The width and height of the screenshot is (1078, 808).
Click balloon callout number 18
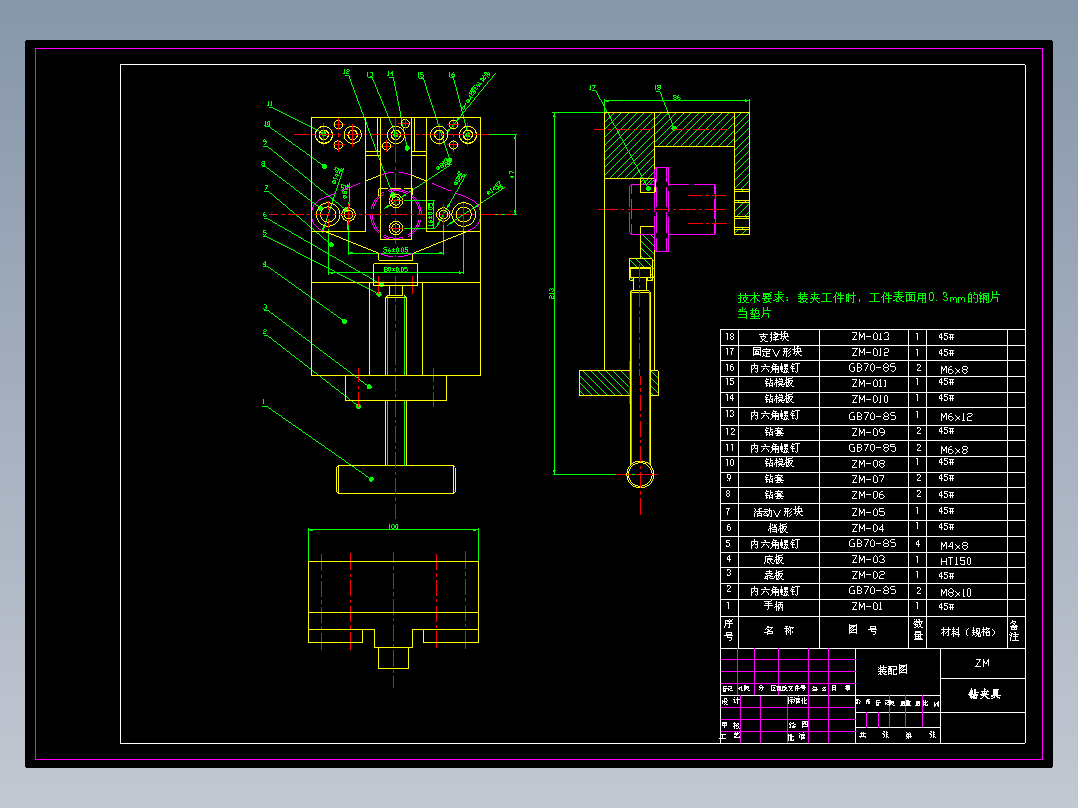pyautogui.click(x=658, y=88)
